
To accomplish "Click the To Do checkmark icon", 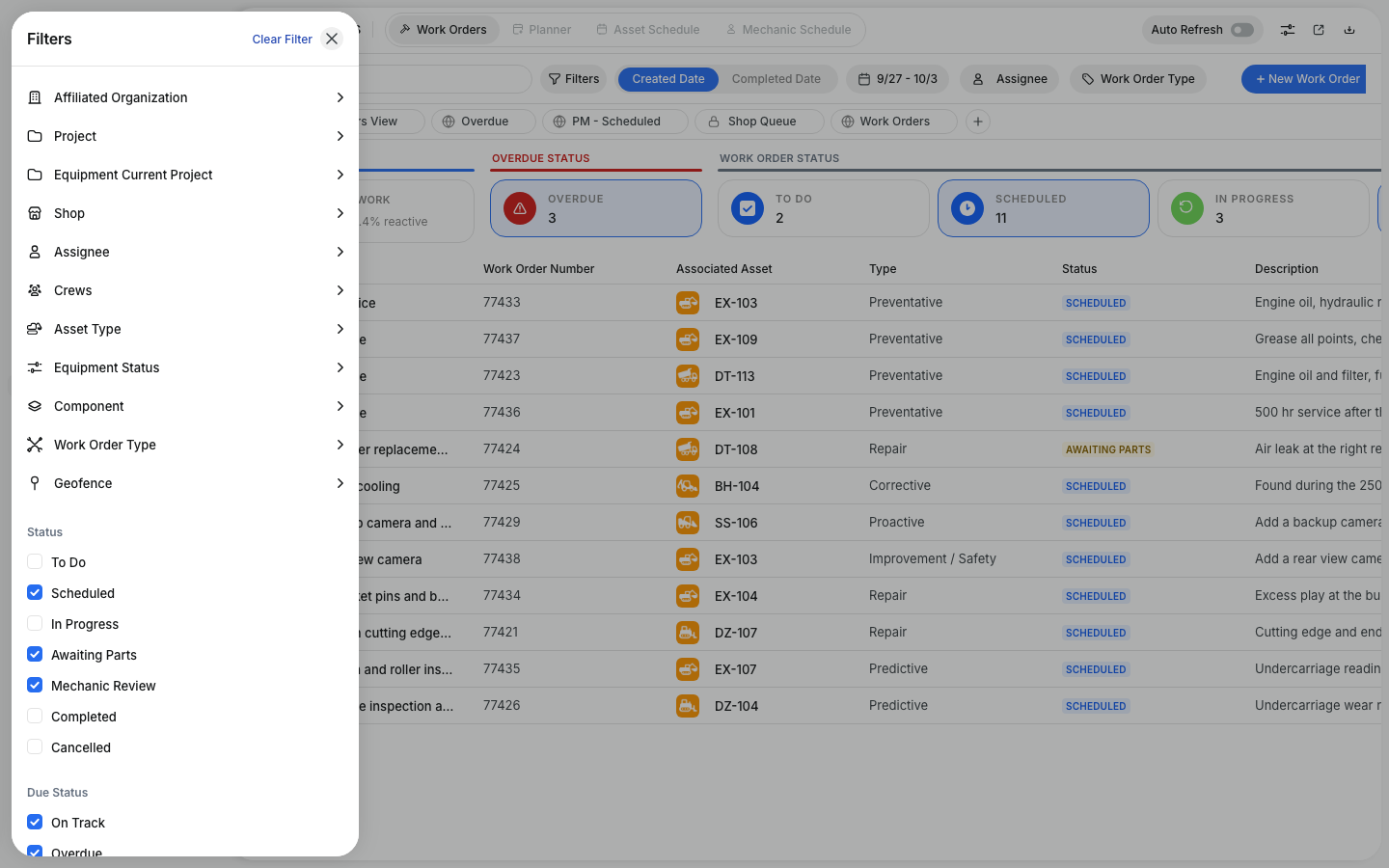I will pos(748,208).
